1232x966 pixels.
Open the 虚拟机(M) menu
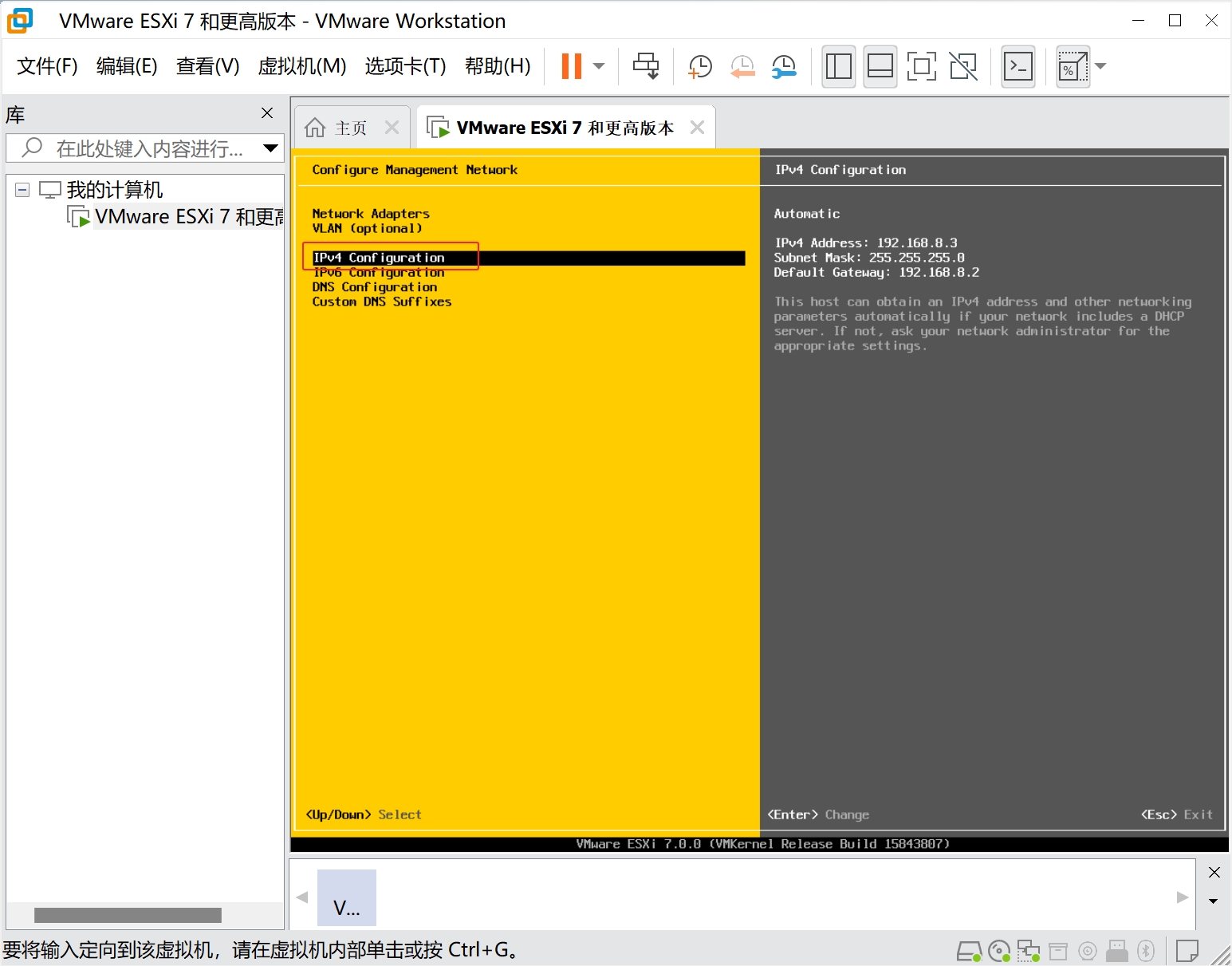[x=301, y=66]
